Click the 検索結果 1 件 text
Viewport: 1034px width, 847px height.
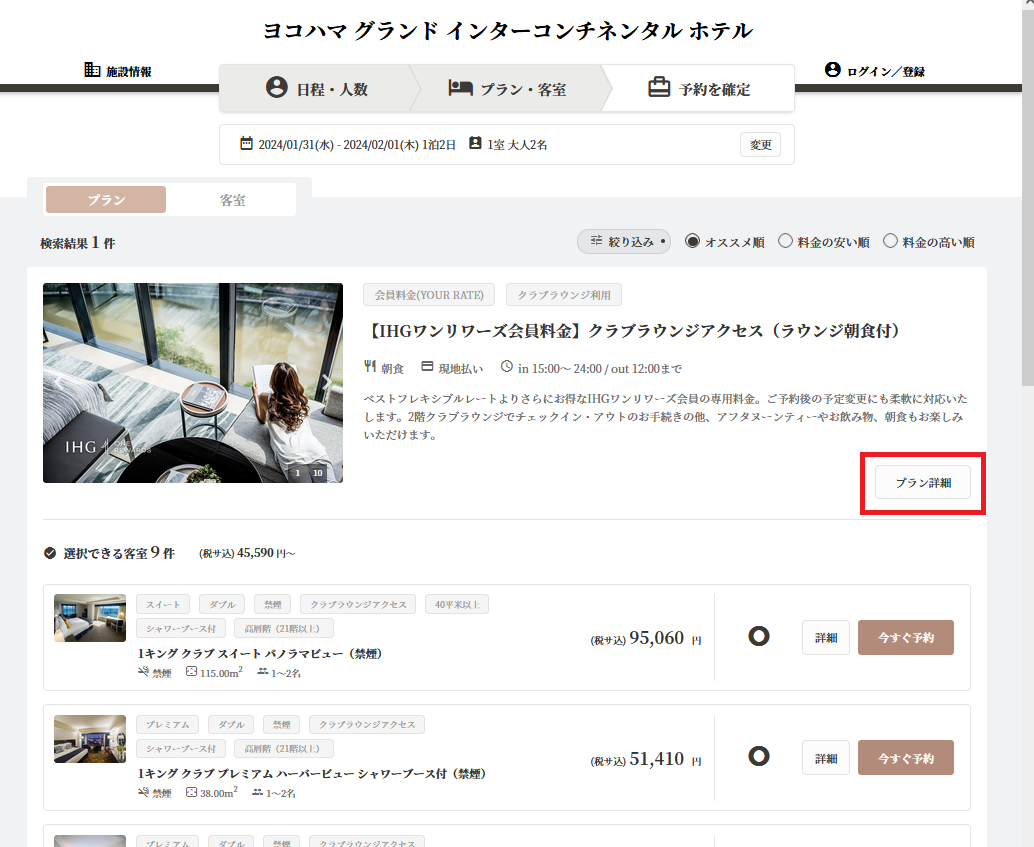point(78,243)
